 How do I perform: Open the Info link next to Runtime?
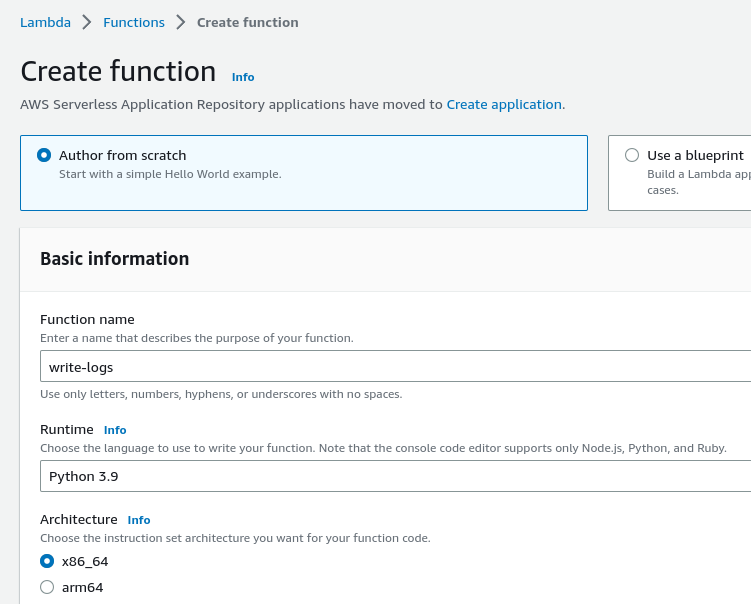click(x=115, y=430)
